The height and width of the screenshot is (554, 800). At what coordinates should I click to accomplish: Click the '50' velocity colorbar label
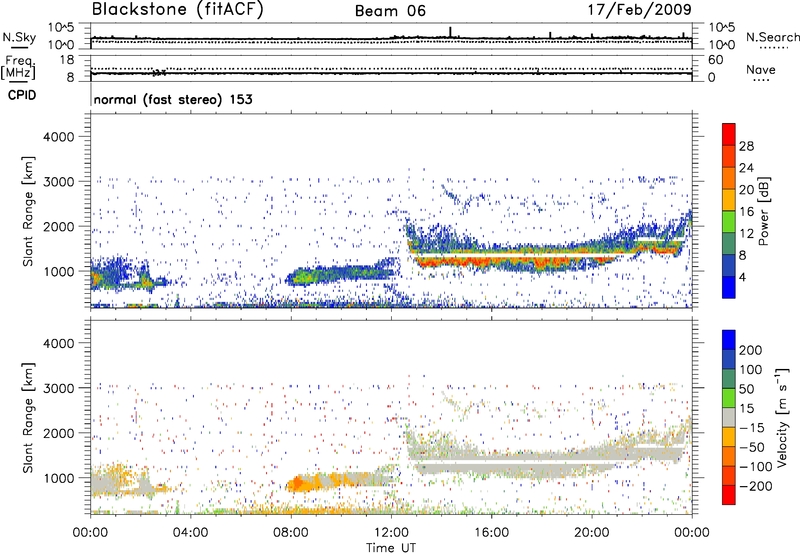(x=746, y=389)
